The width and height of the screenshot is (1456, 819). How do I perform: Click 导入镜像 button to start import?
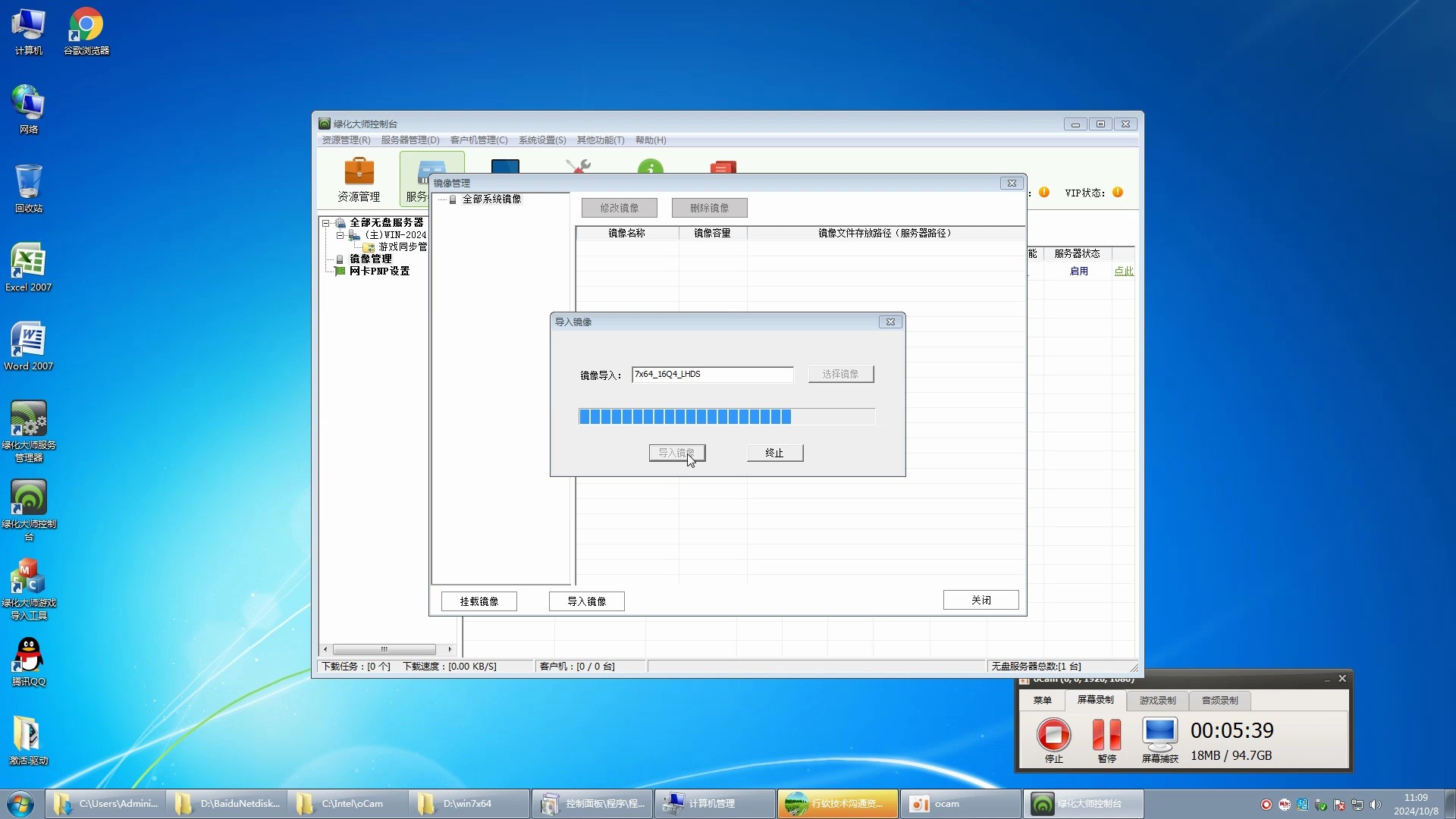[x=677, y=452]
